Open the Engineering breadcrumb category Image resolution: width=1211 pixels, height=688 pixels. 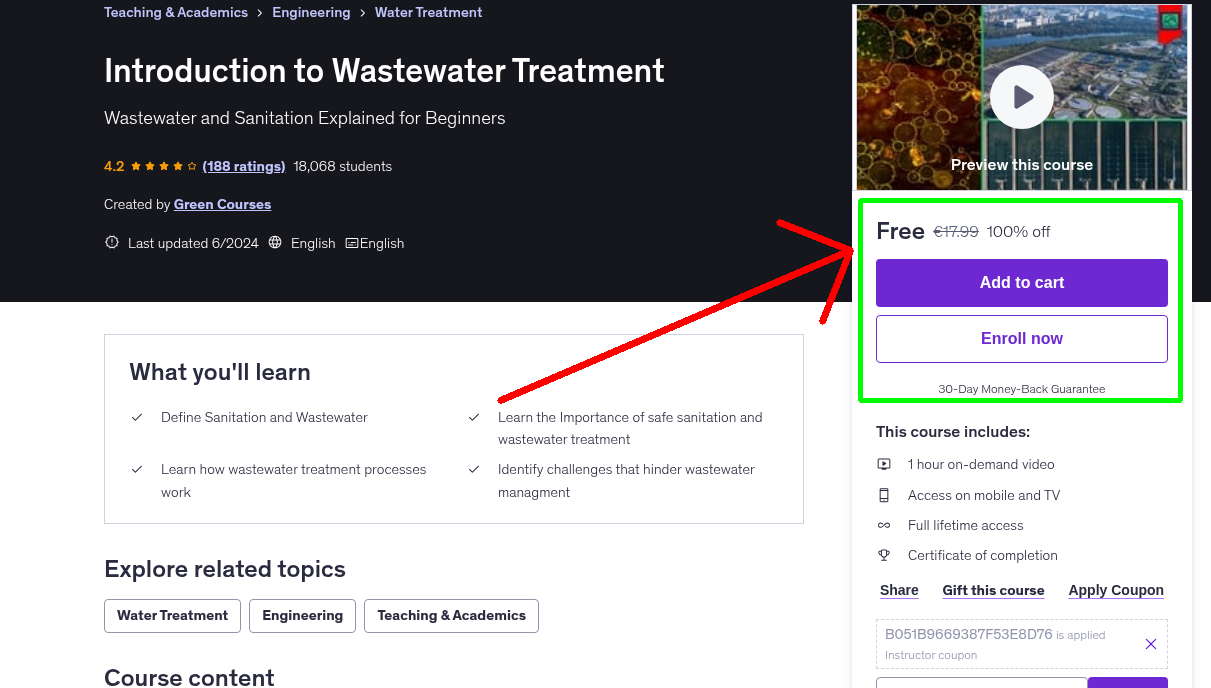(x=311, y=12)
